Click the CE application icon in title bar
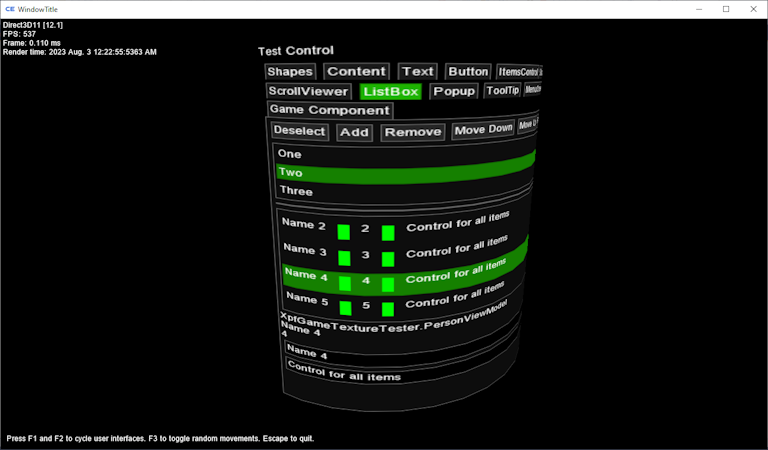The height and width of the screenshot is (450, 768). [x=10, y=9]
